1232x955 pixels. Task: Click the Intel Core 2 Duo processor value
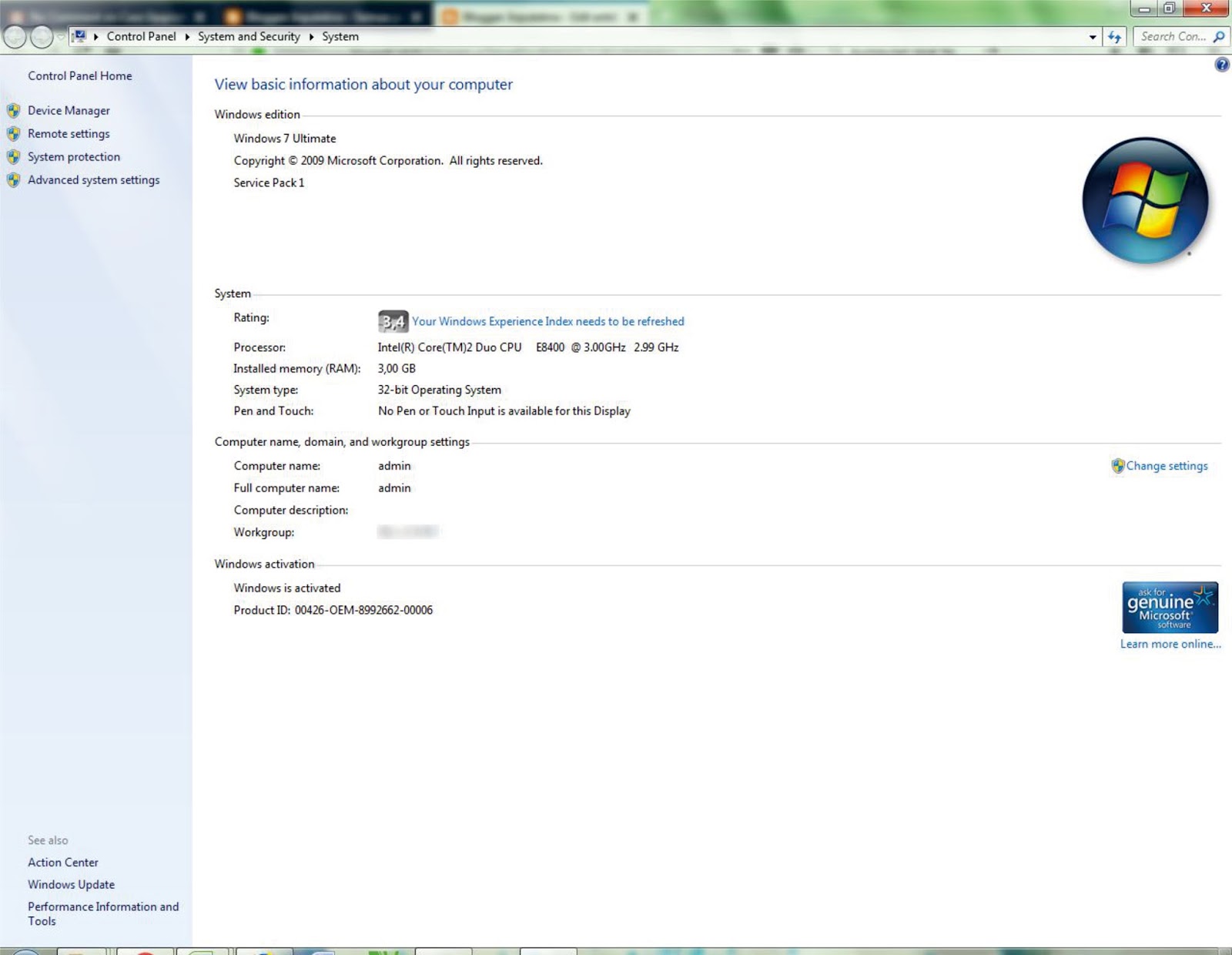tap(528, 347)
